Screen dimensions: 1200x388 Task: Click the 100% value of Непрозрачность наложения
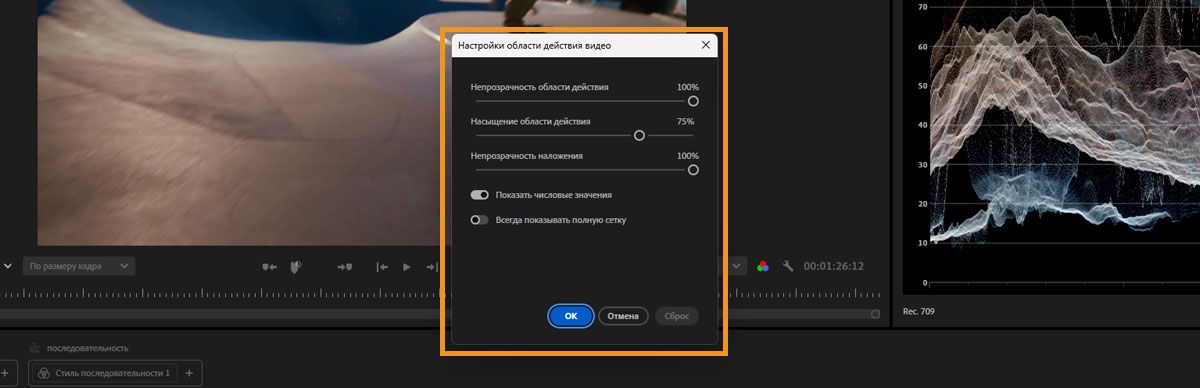tap(688, 156)
